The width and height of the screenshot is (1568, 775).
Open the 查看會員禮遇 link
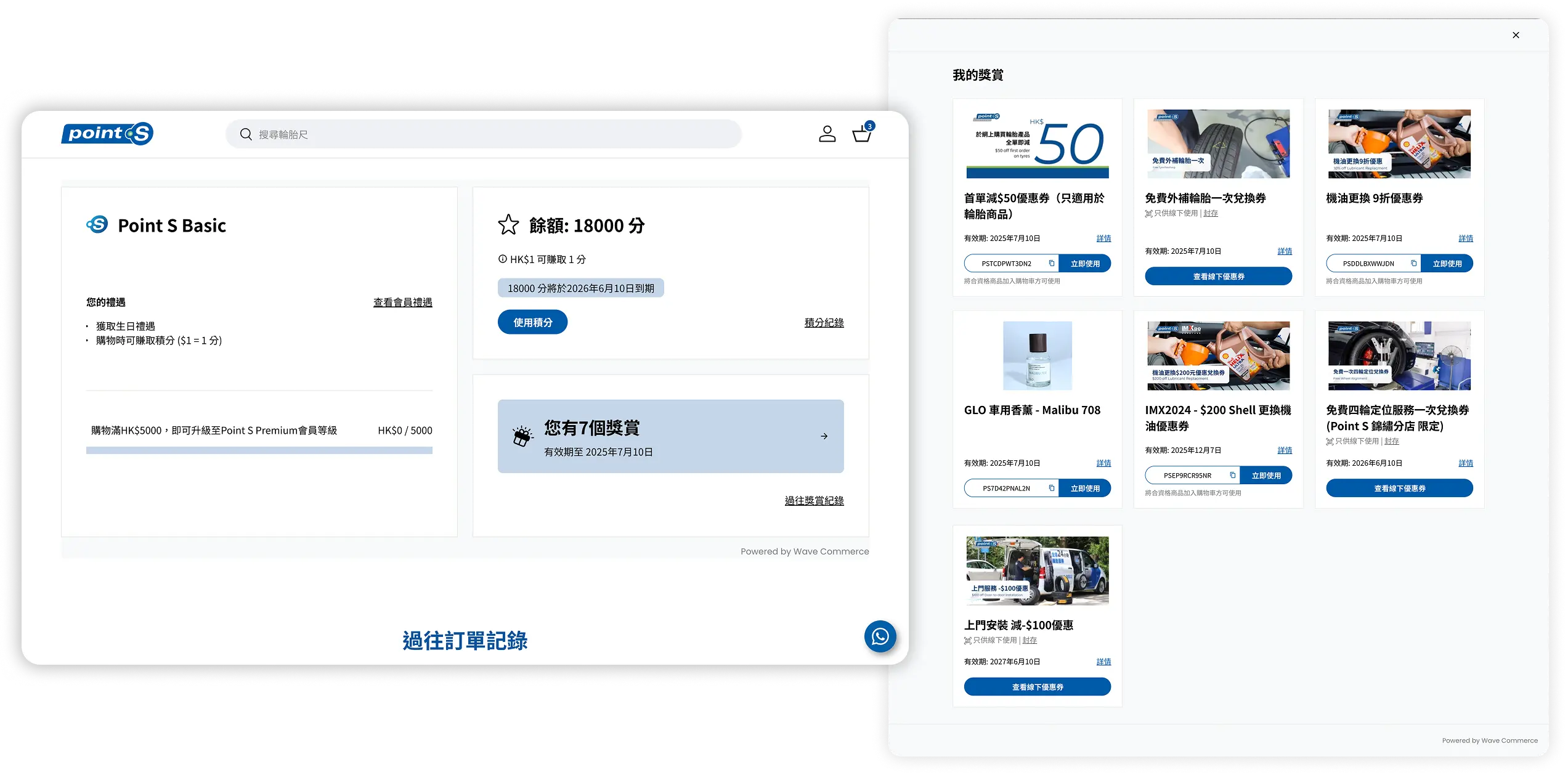(402, 302)
